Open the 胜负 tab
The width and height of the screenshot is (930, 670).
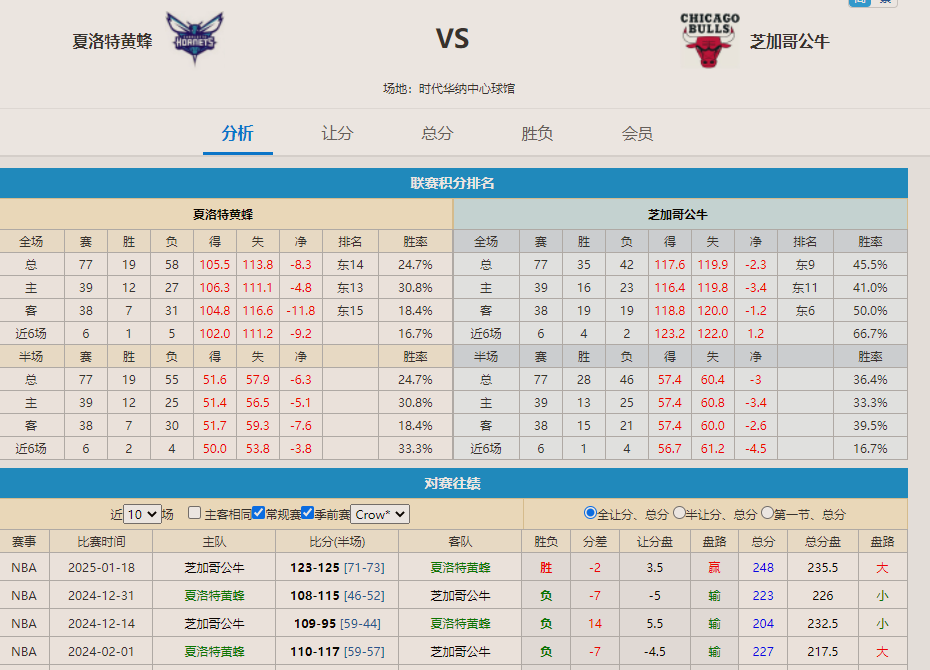pyautogui.click(x=536, y=132)
